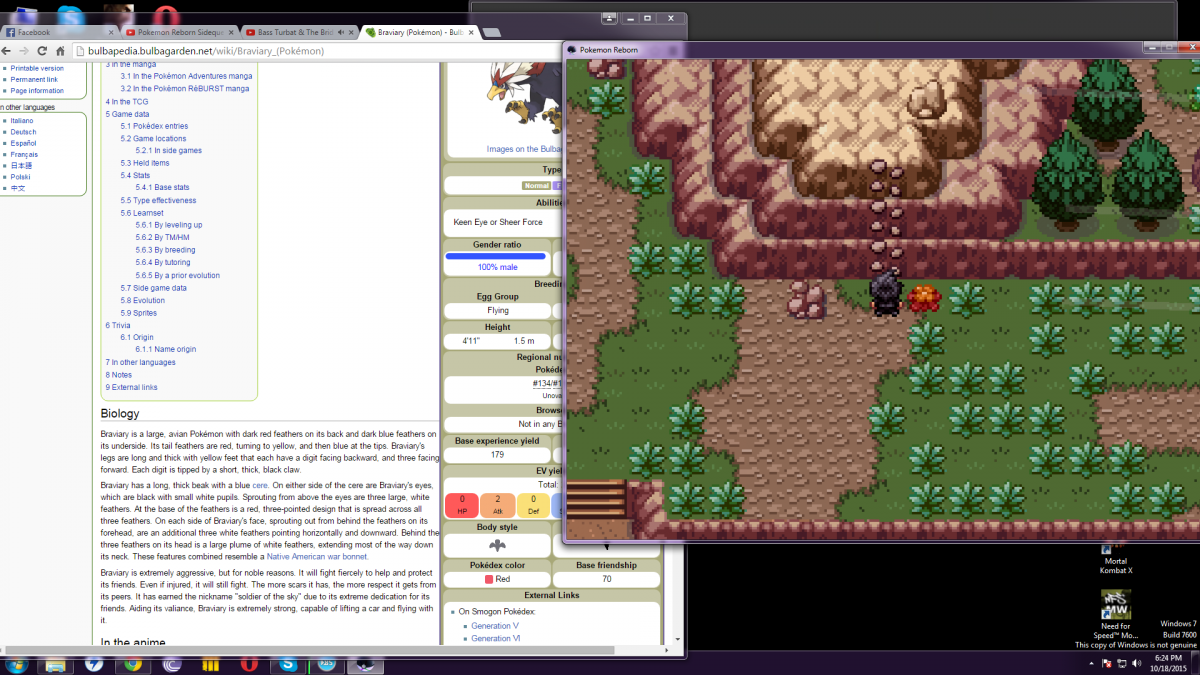Viewport: 1200px width, 675px height.
Task: Switch language to Italiano
Action: coord(22,120)
